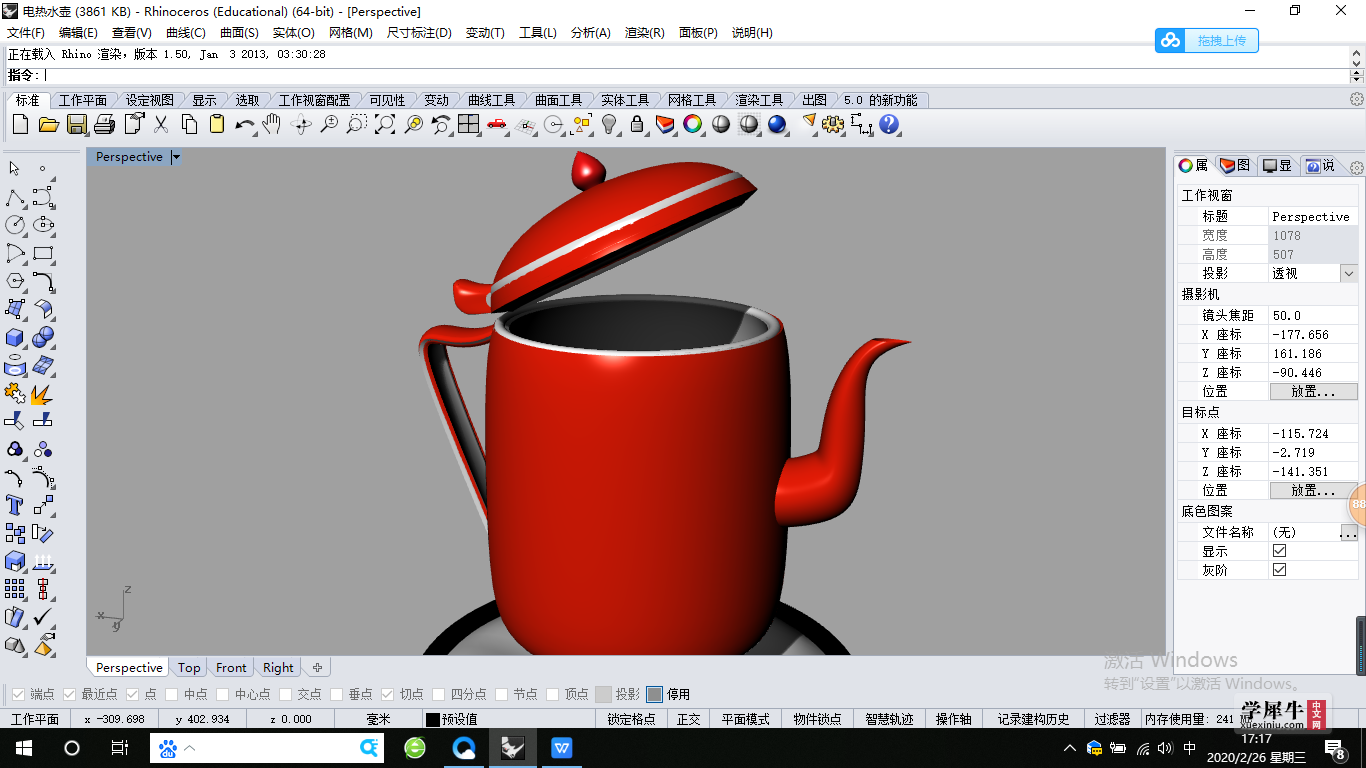The image size is (1366, 768).
Task: Toggle 正交 mode in the status bar
Action: pyautogui.click(x=689, y=719)
